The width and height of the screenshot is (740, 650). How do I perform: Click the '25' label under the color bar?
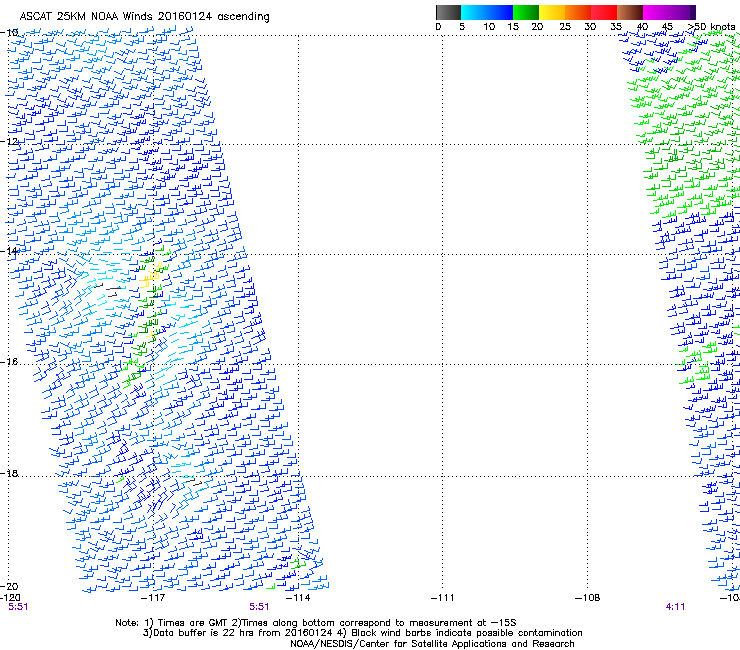[565, 27]
